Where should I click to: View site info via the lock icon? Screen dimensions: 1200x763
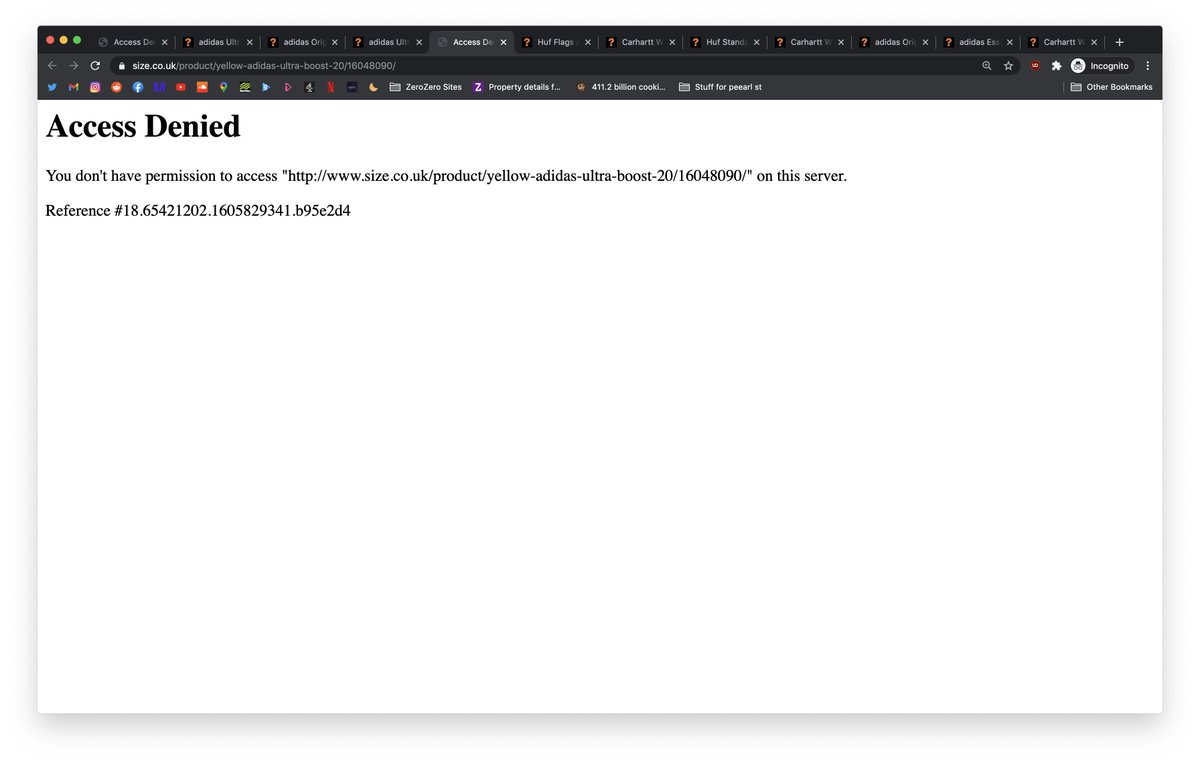point(122,65)
